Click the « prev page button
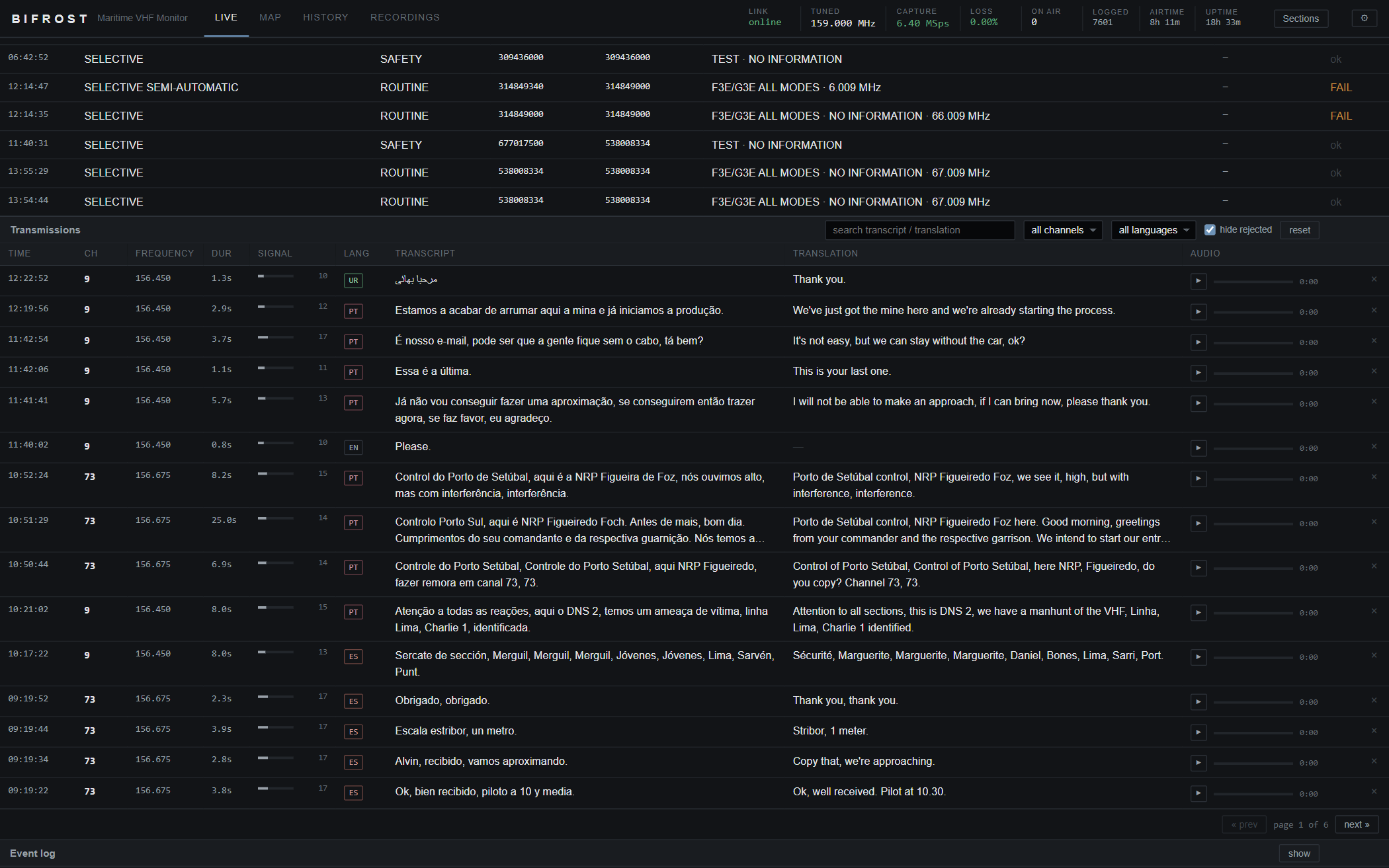The height and width of the screenshot is (868, 1389). click(1244, 824)
